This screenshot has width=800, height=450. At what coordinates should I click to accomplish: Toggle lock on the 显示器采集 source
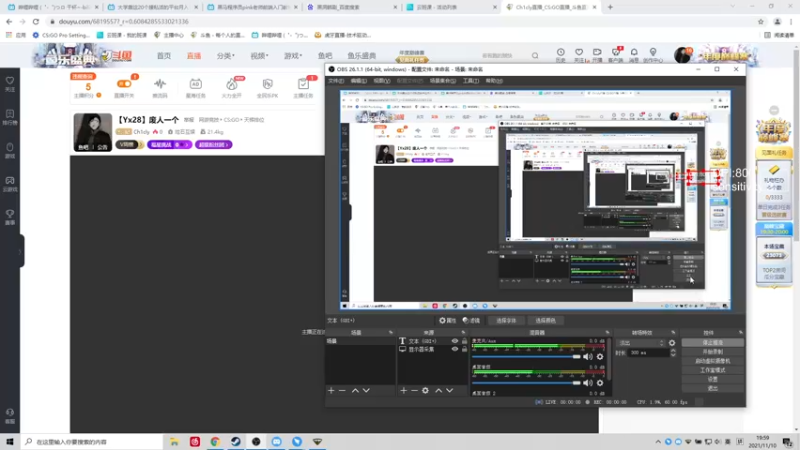(x=464, y=349)
